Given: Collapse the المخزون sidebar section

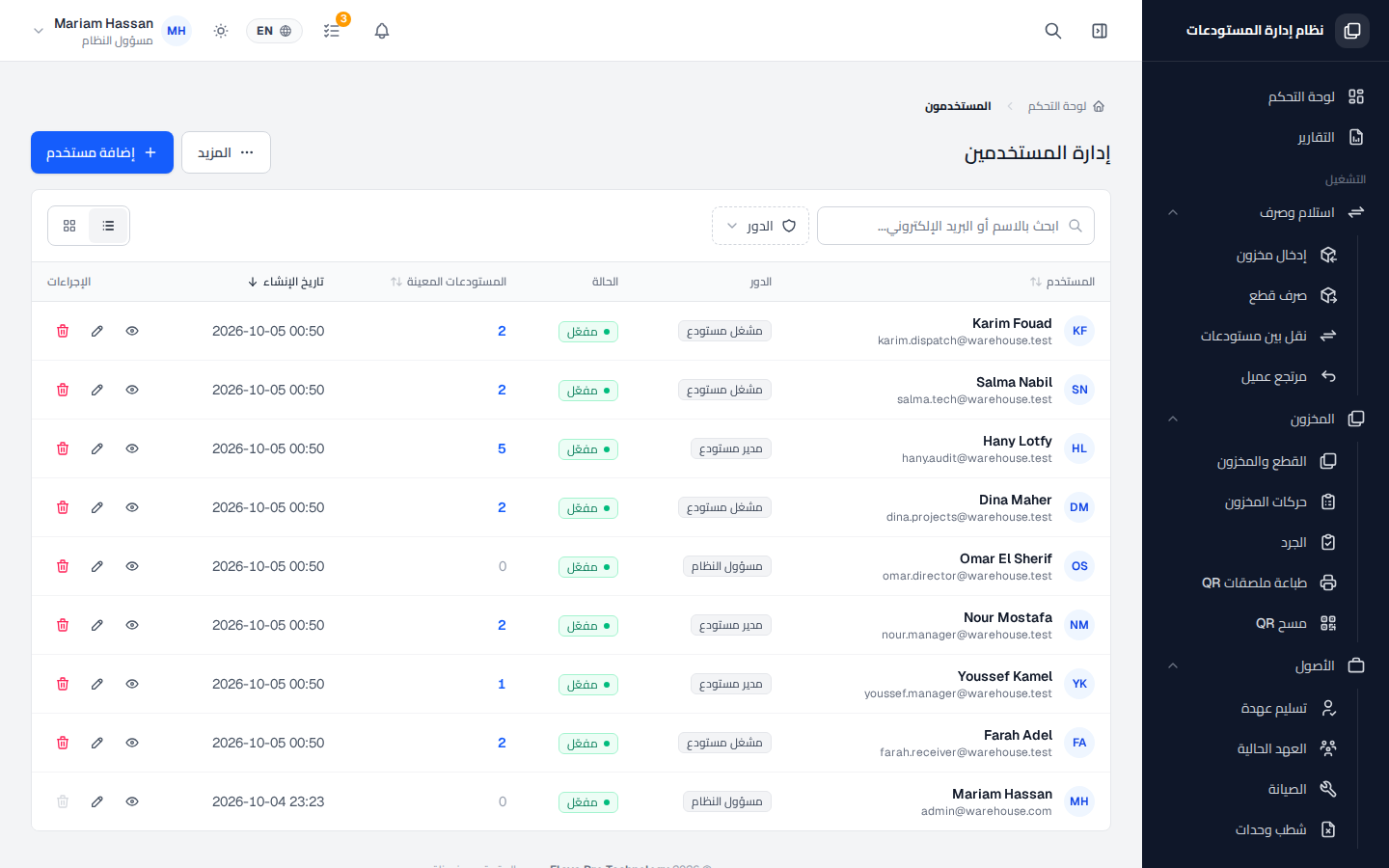Looking at the screenshot, I should pos(1173,419).
